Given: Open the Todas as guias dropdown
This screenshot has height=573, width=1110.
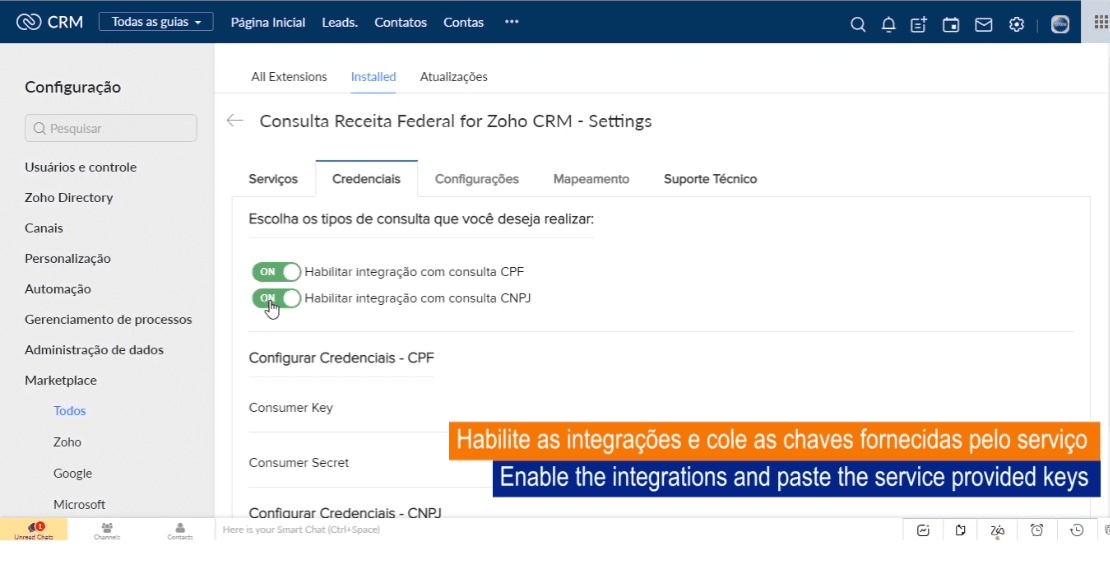Looking at the screenshot, I should coord(156,22).
